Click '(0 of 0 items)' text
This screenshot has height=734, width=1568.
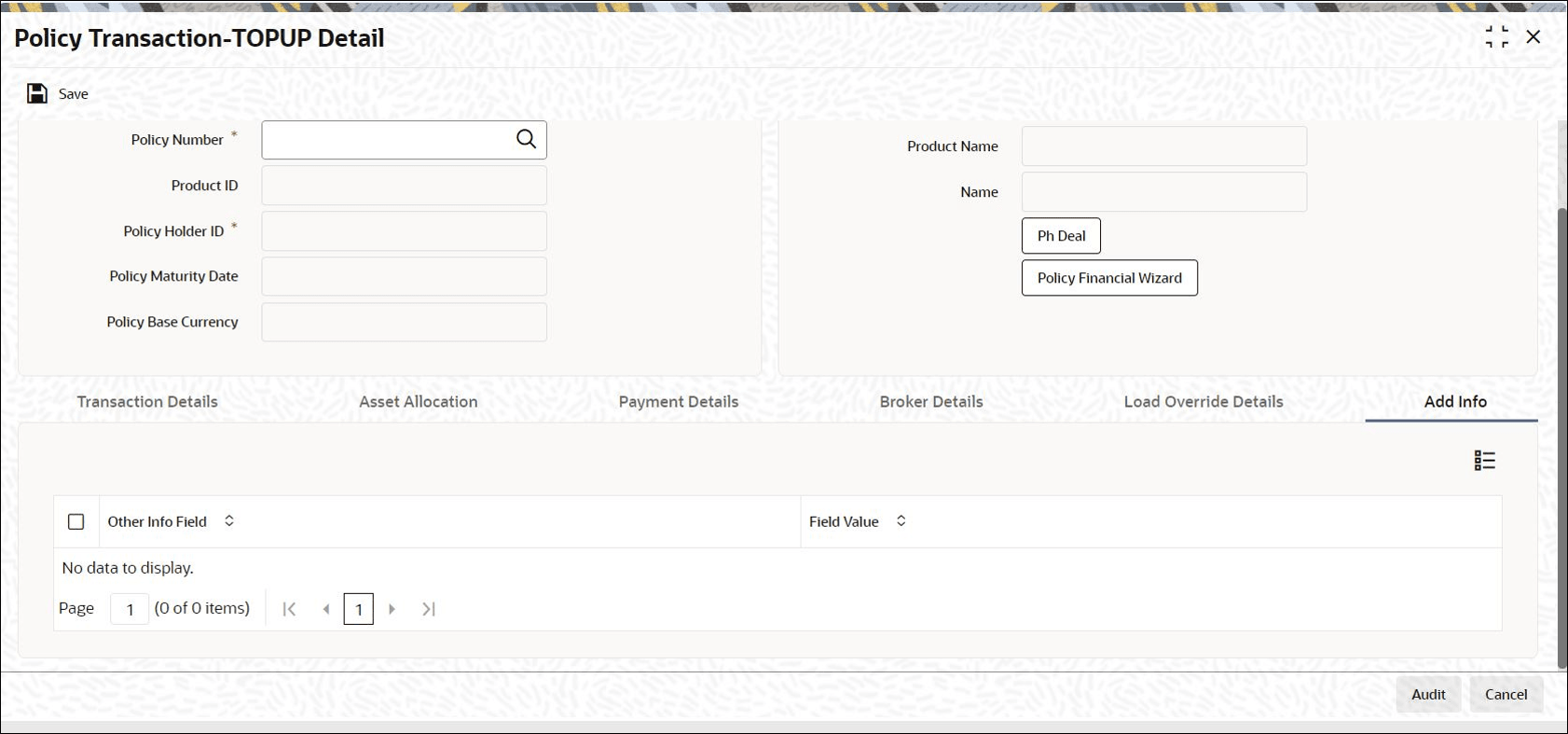click(x=202, y=608)
